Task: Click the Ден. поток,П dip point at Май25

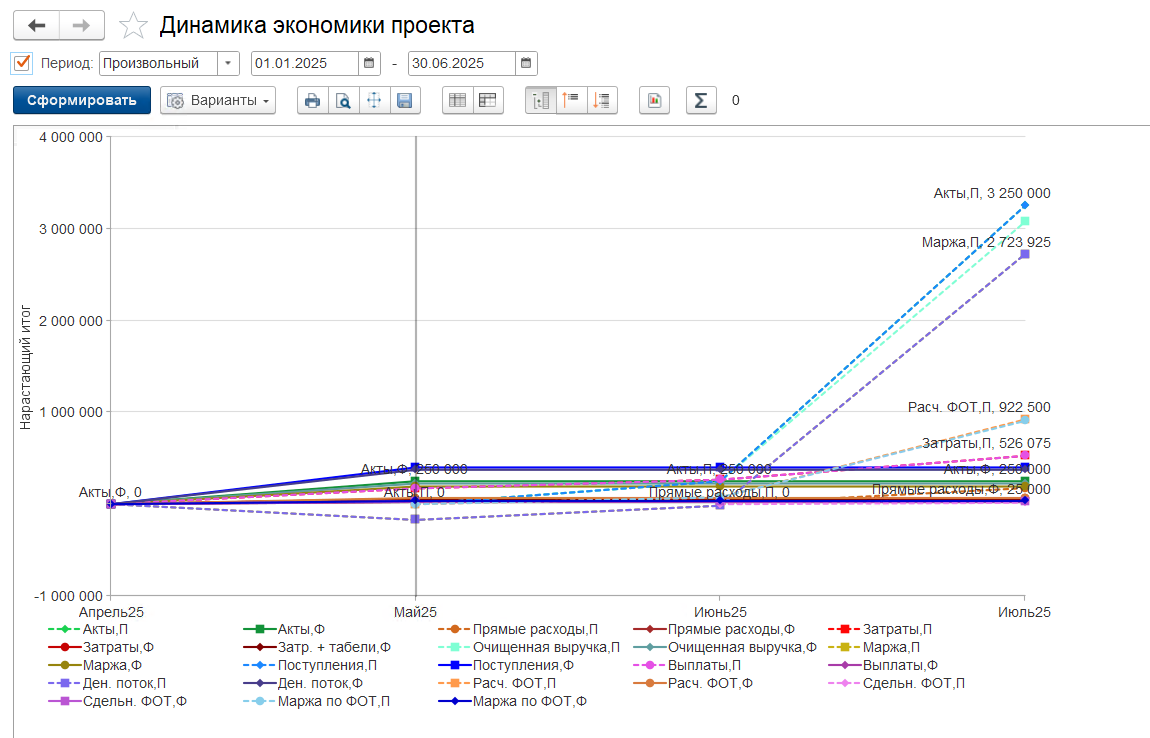Action: pyautogui.click(x=415, y=519)
